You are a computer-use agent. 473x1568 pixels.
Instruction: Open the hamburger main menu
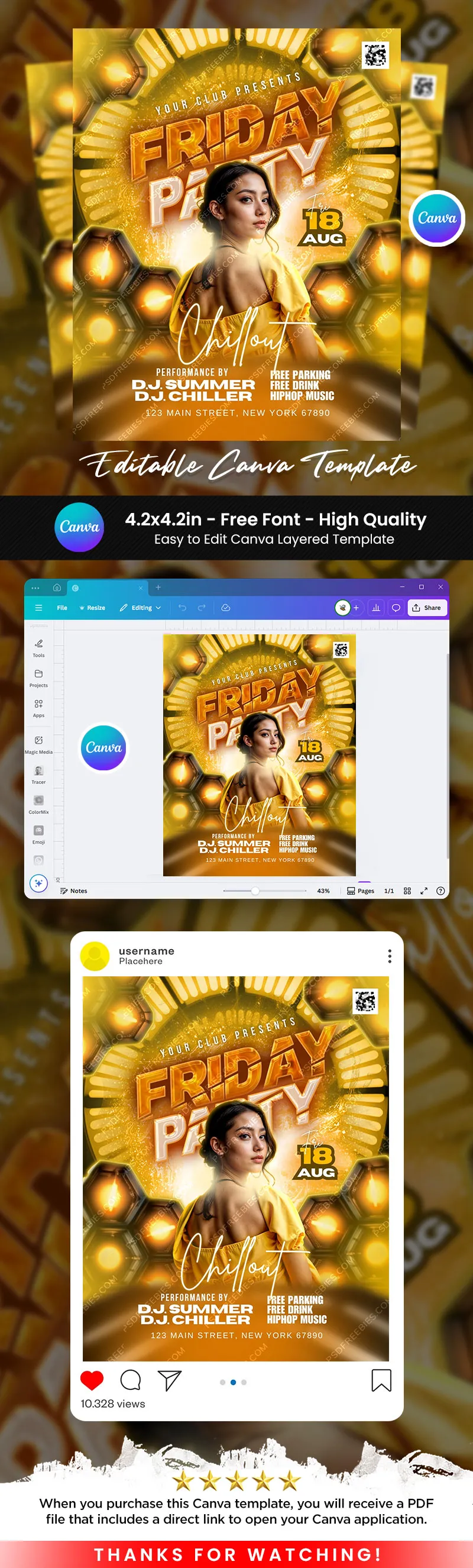click(39, 608)
